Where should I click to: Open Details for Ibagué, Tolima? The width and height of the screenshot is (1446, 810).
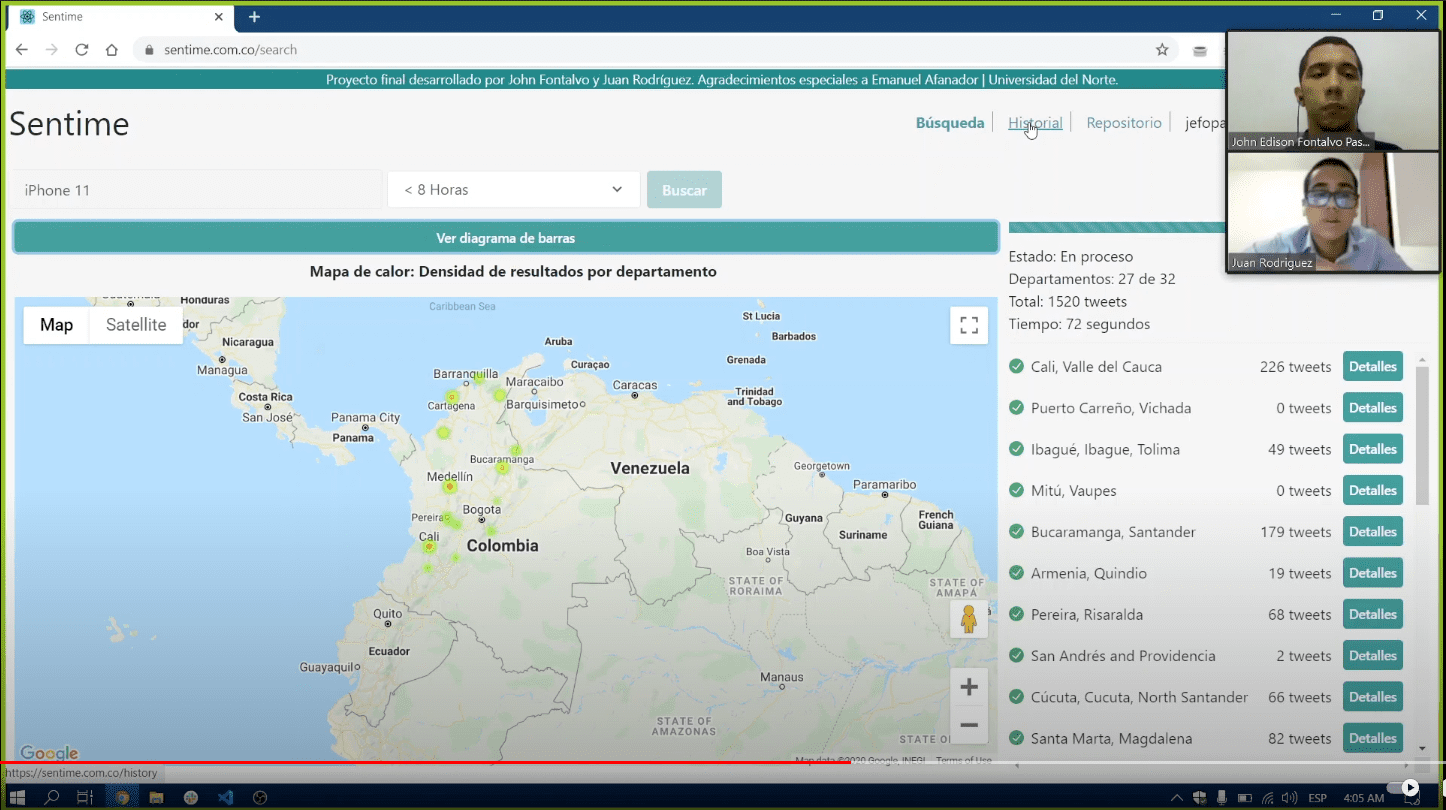tap(1373, 449)
